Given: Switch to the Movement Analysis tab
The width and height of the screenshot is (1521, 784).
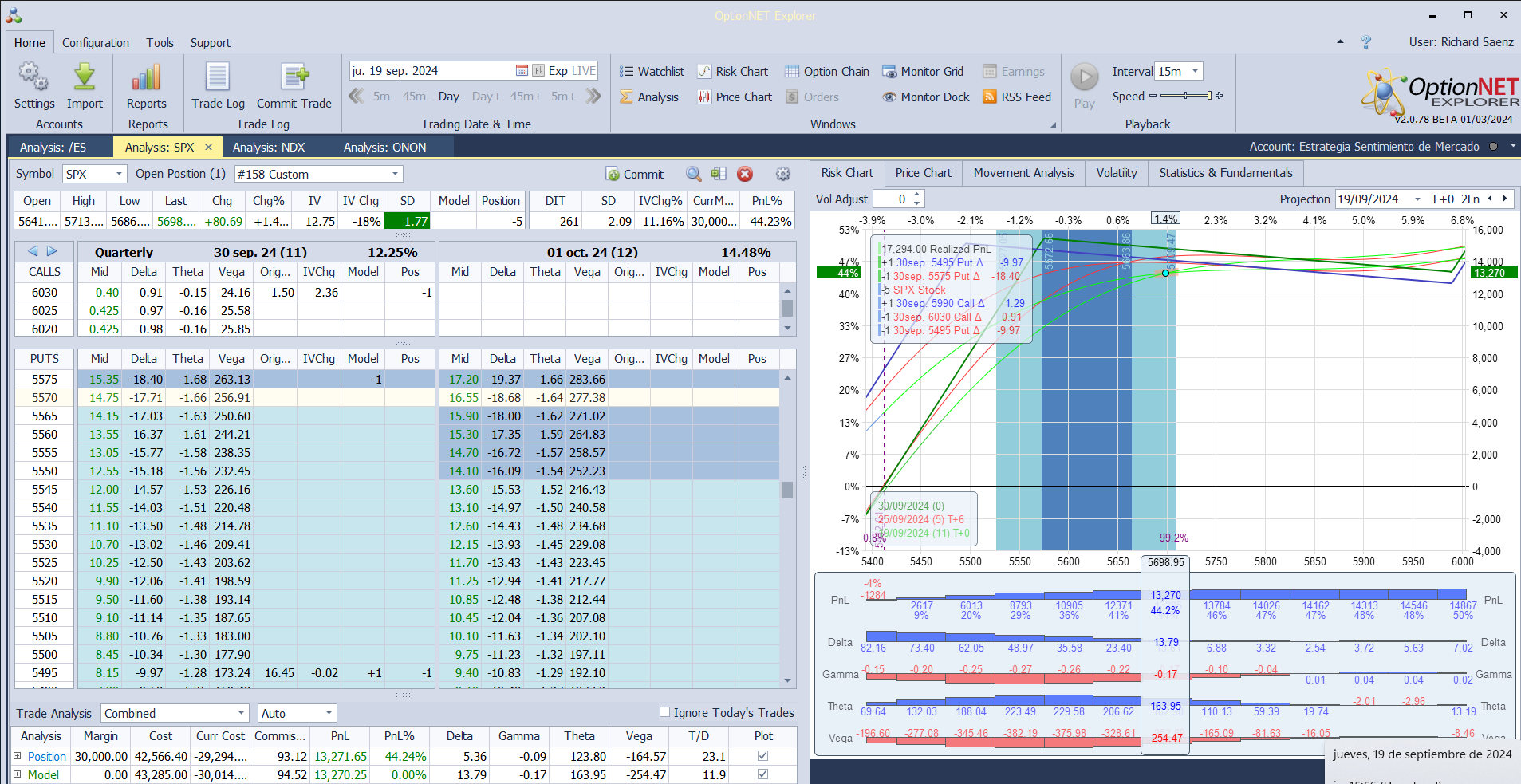Looking at the screenshot, I should pyautogui.click(x=1023, y=173).
